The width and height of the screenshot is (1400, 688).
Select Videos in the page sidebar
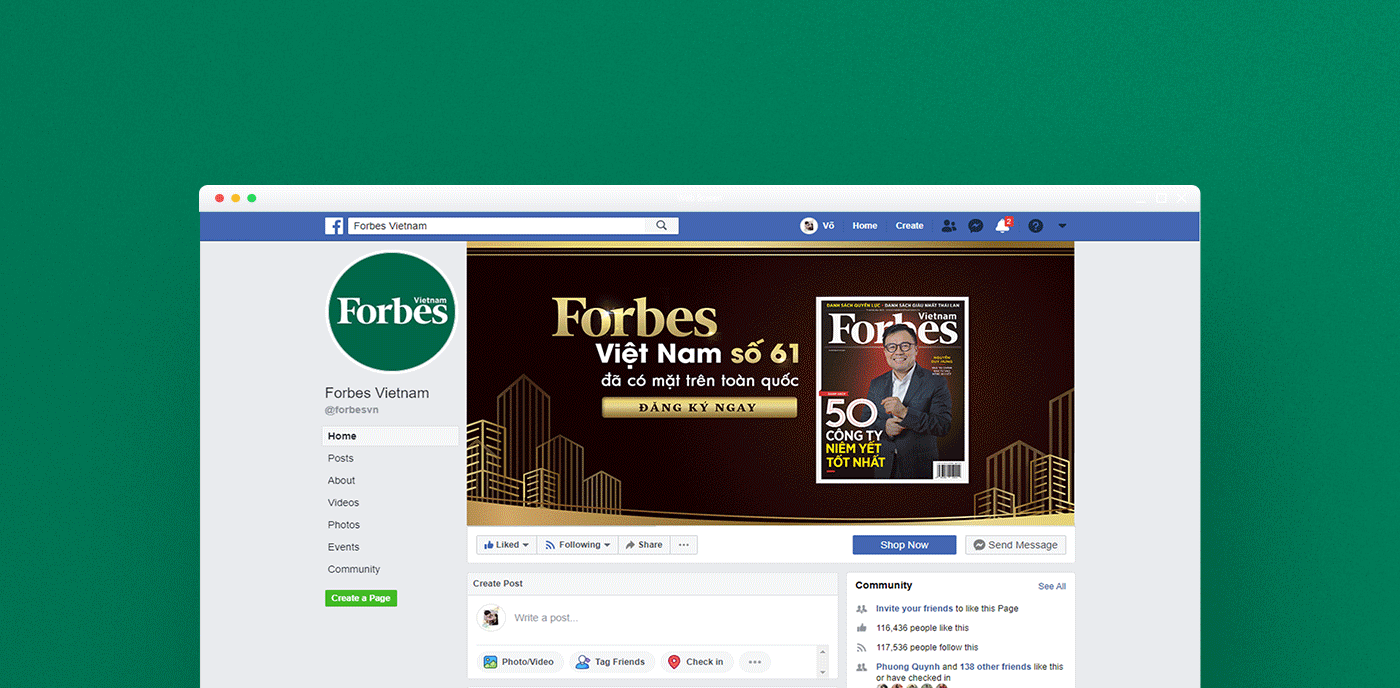(343, 502)
